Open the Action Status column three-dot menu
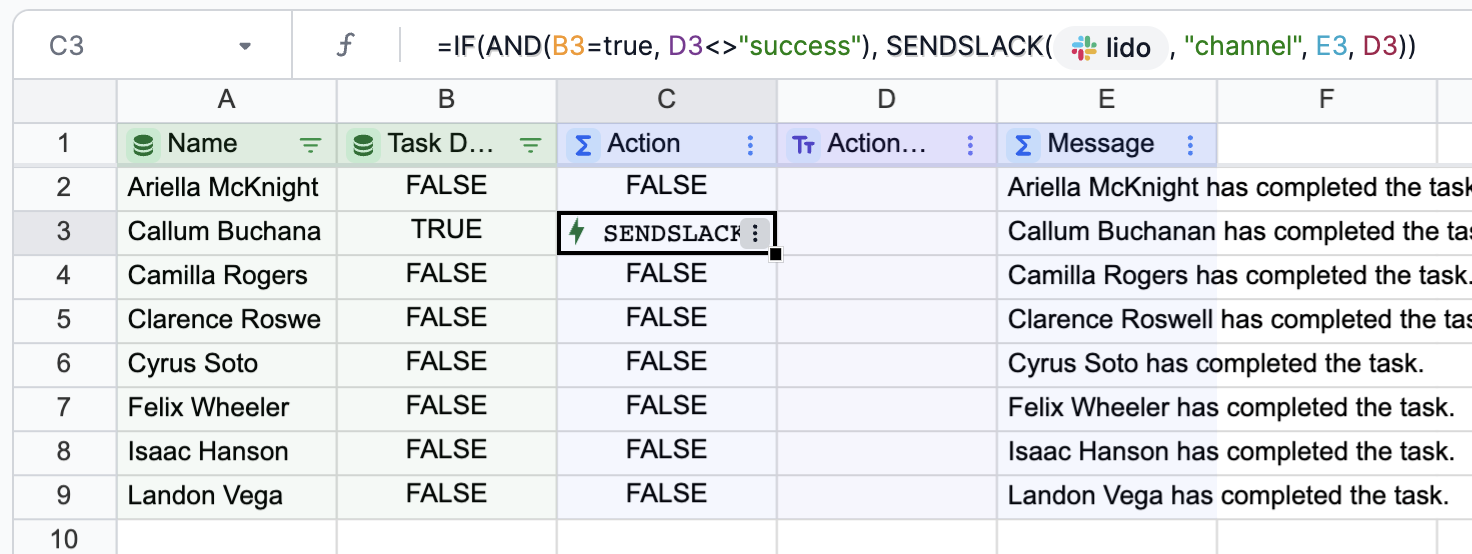This screenshot has width=1472, height=554. click(970, 145)
